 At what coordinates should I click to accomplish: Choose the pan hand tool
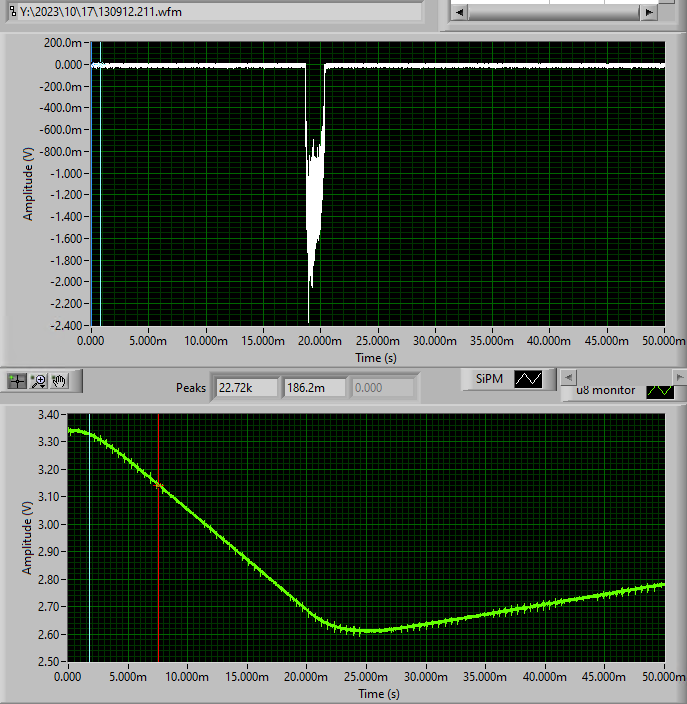pos(59,381)
